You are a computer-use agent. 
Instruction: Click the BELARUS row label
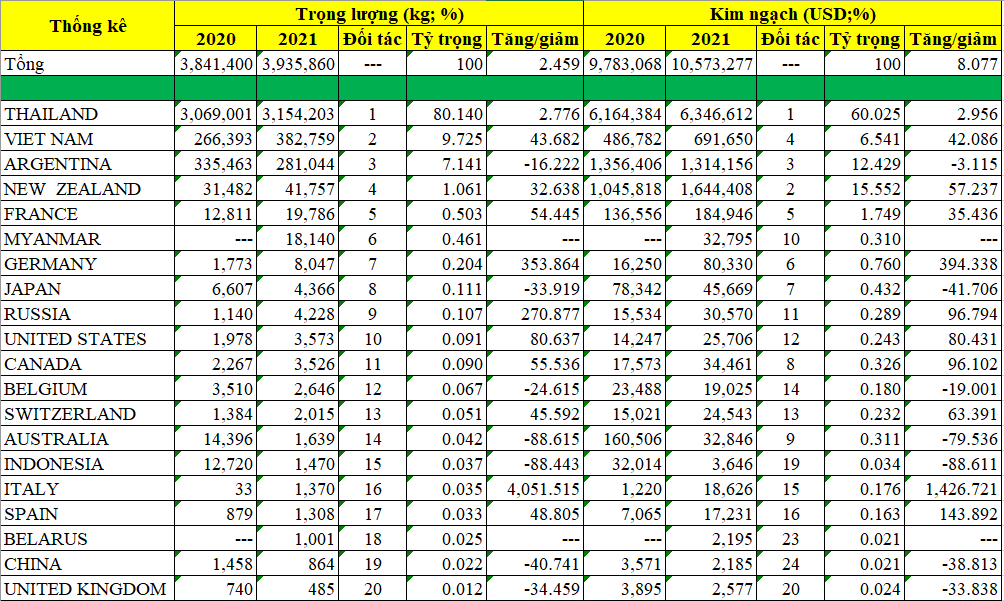coord(88,538)
